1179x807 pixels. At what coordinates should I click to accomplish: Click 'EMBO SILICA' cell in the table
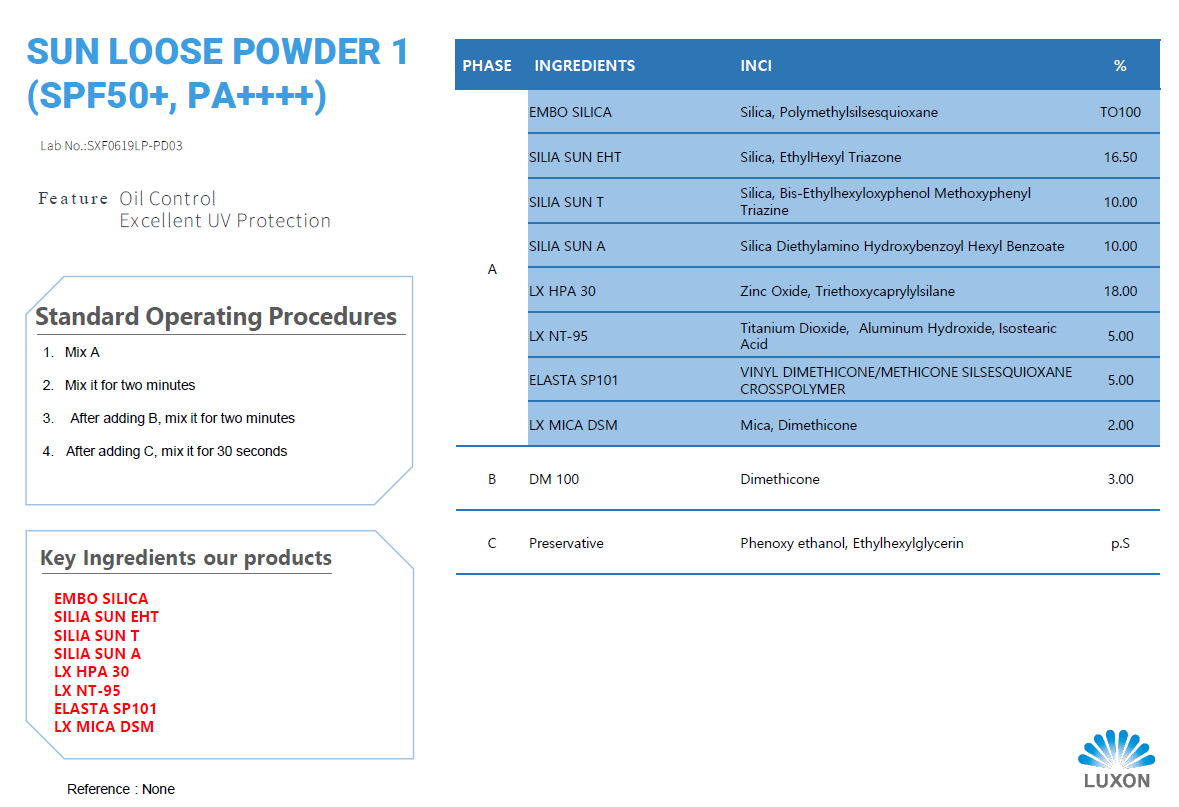tap(570, 112)
